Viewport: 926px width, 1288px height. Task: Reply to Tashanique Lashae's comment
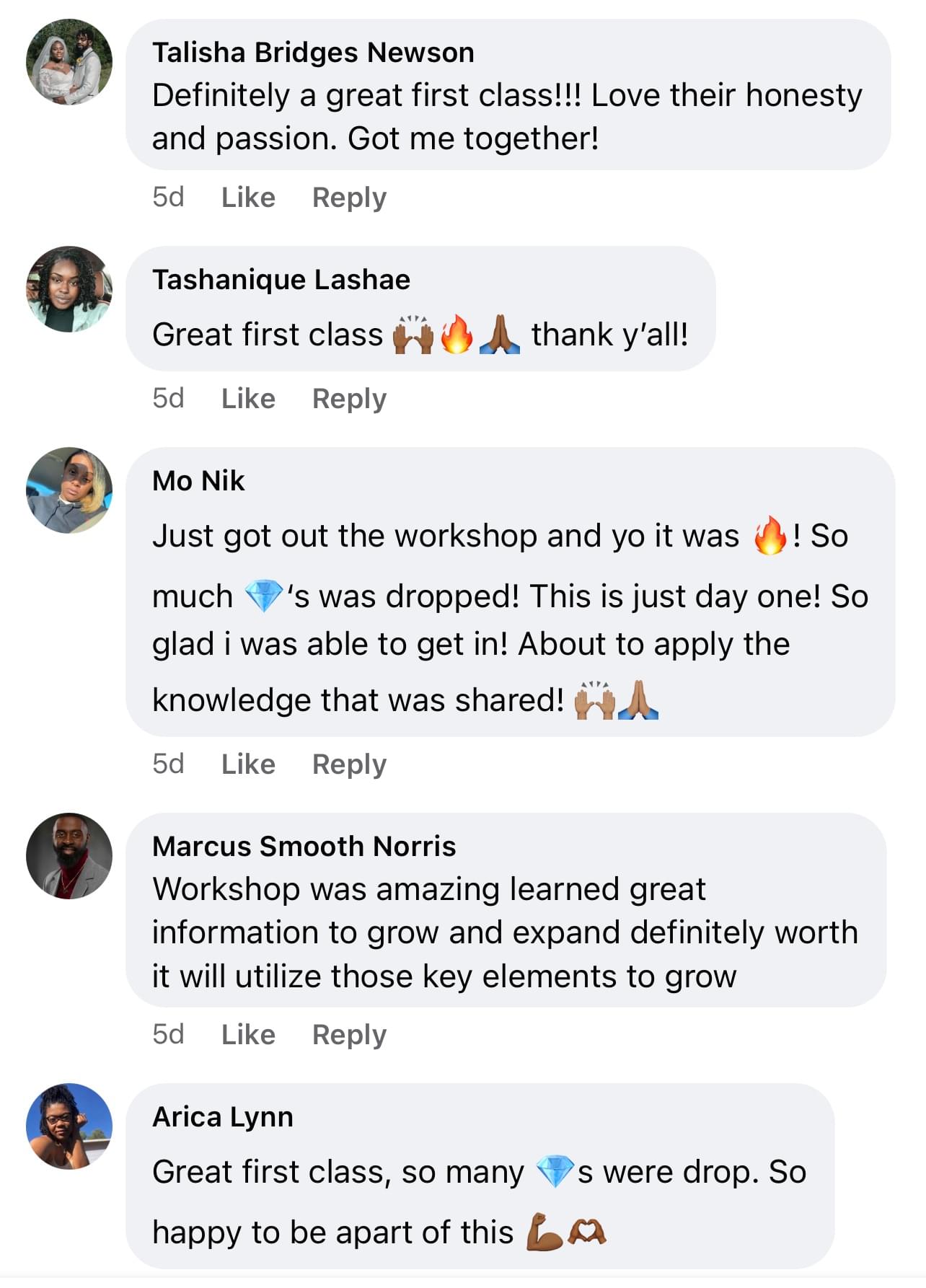(349, 399)
